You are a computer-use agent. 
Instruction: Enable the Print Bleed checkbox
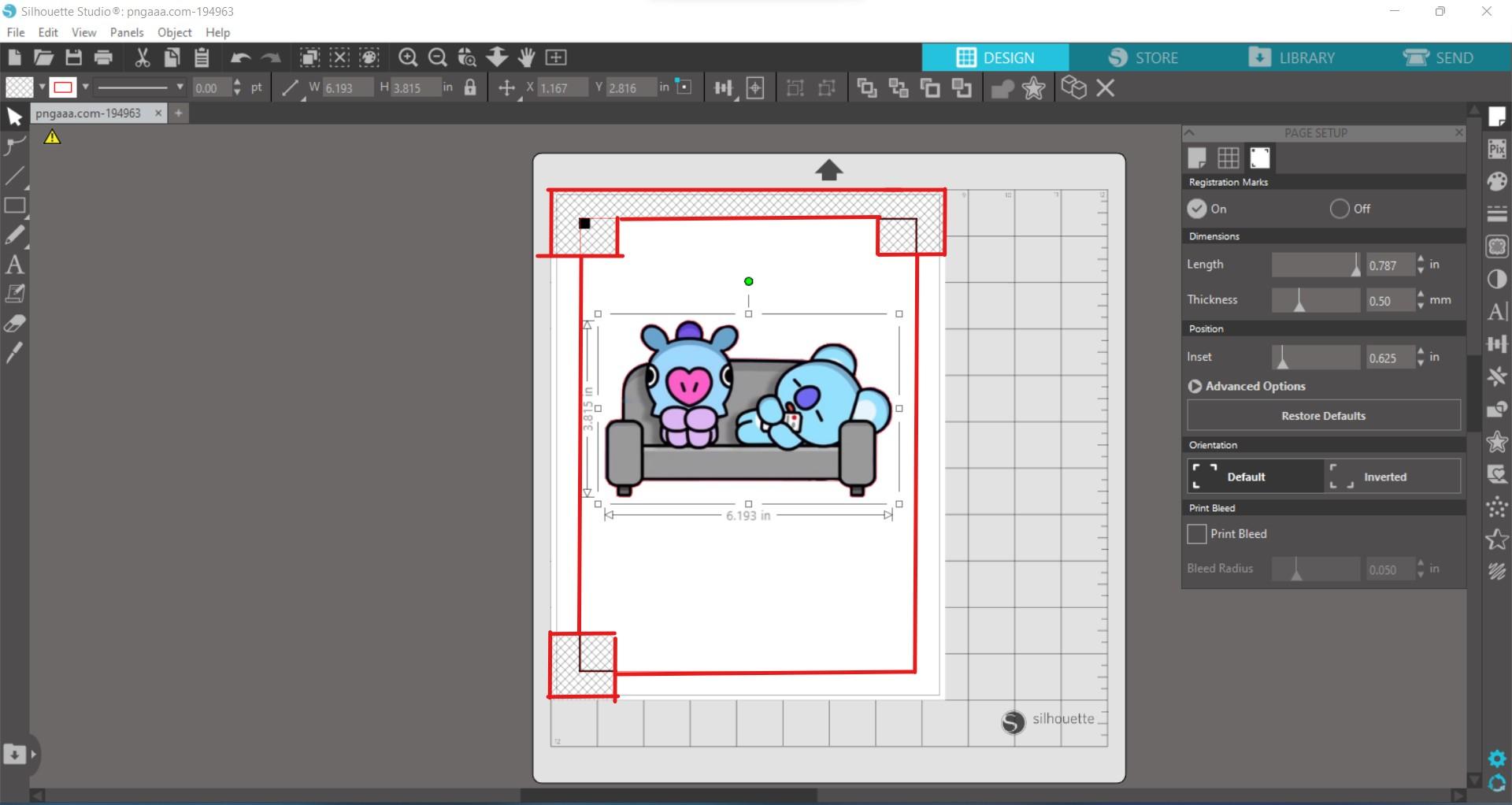point(1197,534)
